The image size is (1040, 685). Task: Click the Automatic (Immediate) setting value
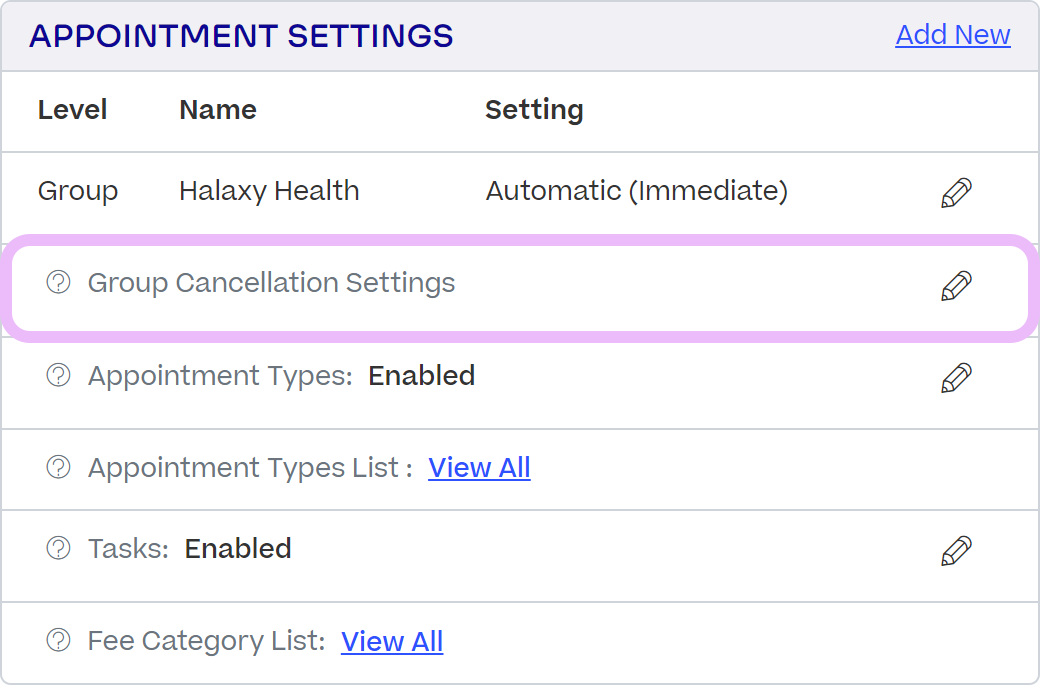pos(637,191)
